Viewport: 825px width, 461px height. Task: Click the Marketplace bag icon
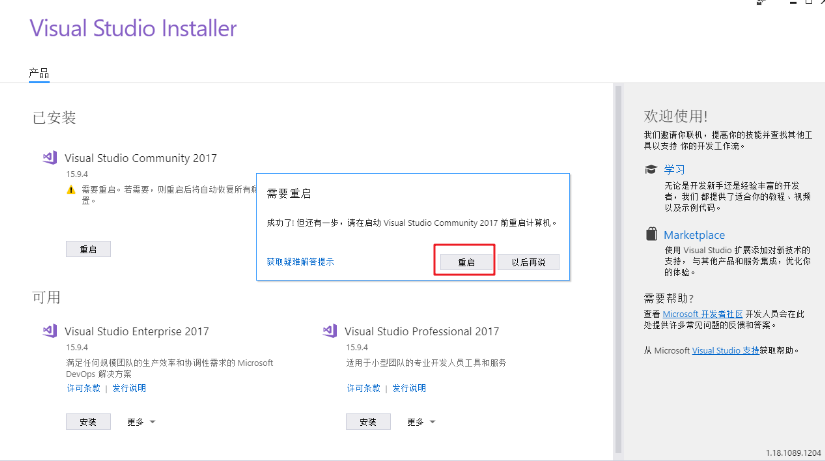pyautogui.click(x=651, y=235)
